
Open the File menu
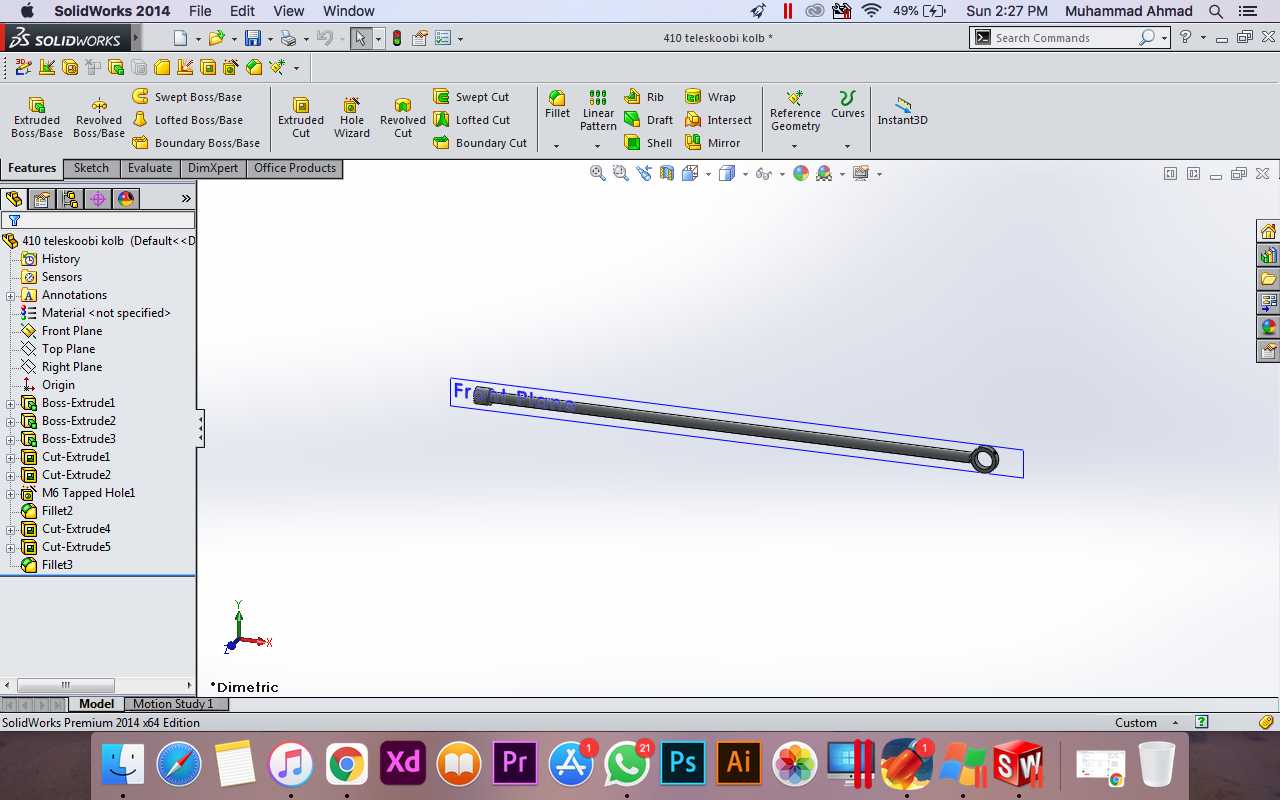pos(200,11)
